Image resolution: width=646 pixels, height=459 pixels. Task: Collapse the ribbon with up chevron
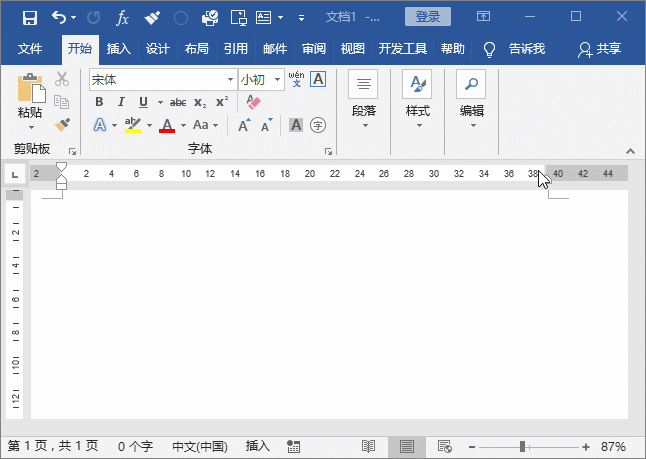pyautogui.click(x=630, y=151)
